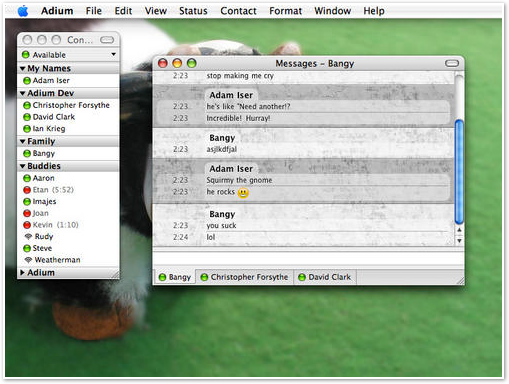Select away contact Joan

click(x=68, y=213)
